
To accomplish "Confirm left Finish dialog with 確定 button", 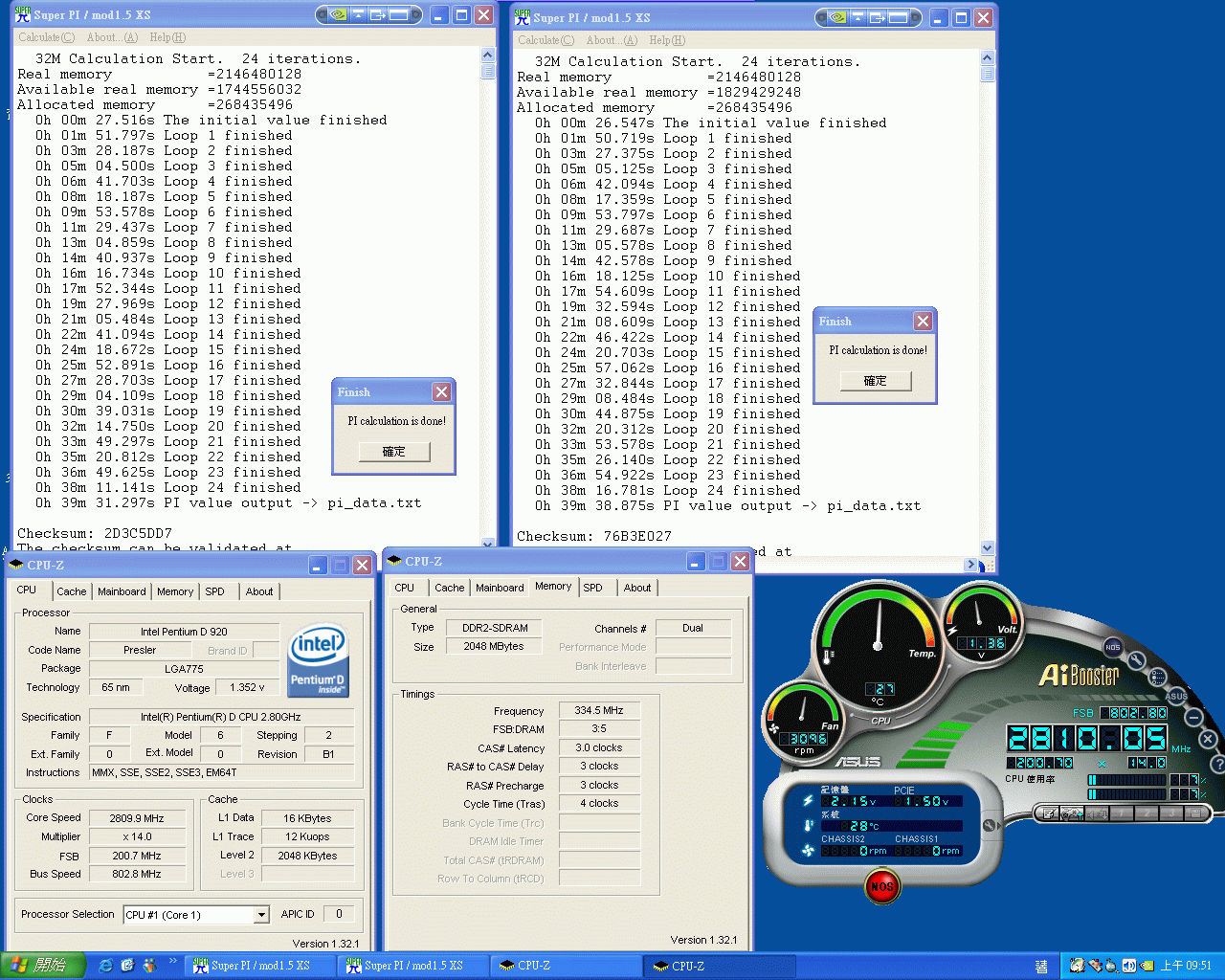I will (394, 452).
